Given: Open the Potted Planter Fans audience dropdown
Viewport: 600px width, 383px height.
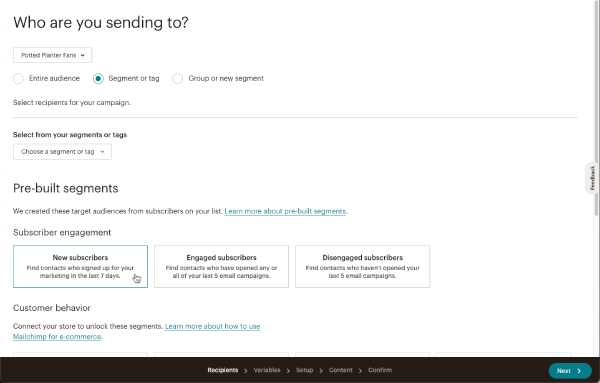Looking at the screenshot, I should coord(52,55).
